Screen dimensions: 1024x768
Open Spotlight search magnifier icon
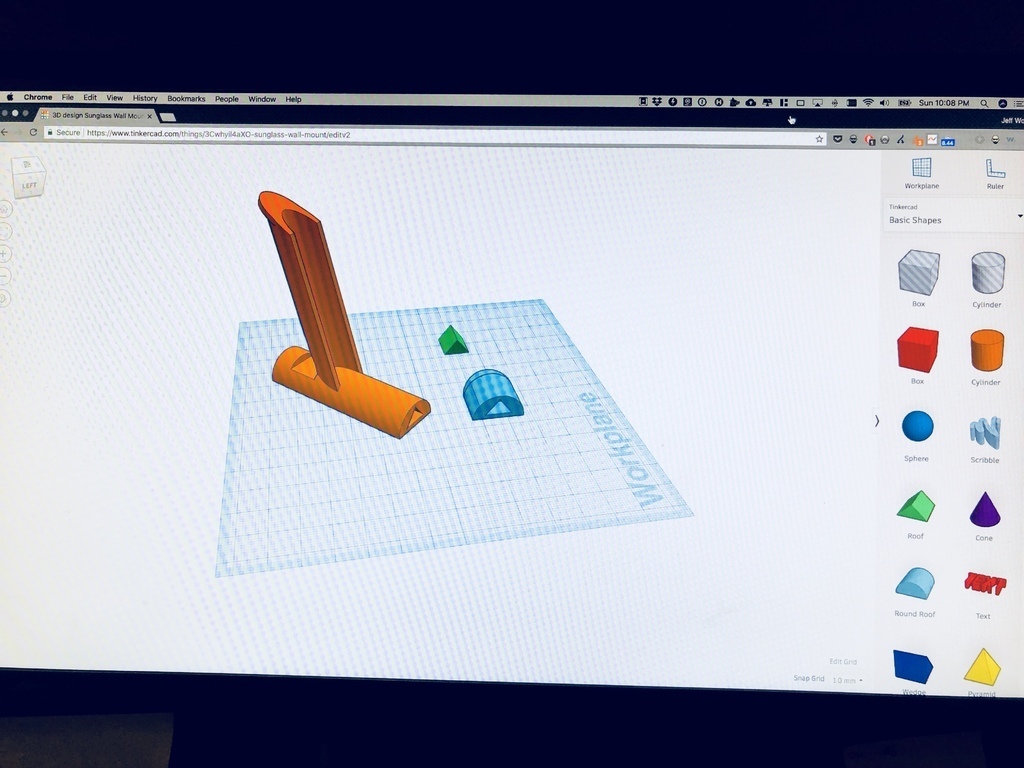[984, 103]
